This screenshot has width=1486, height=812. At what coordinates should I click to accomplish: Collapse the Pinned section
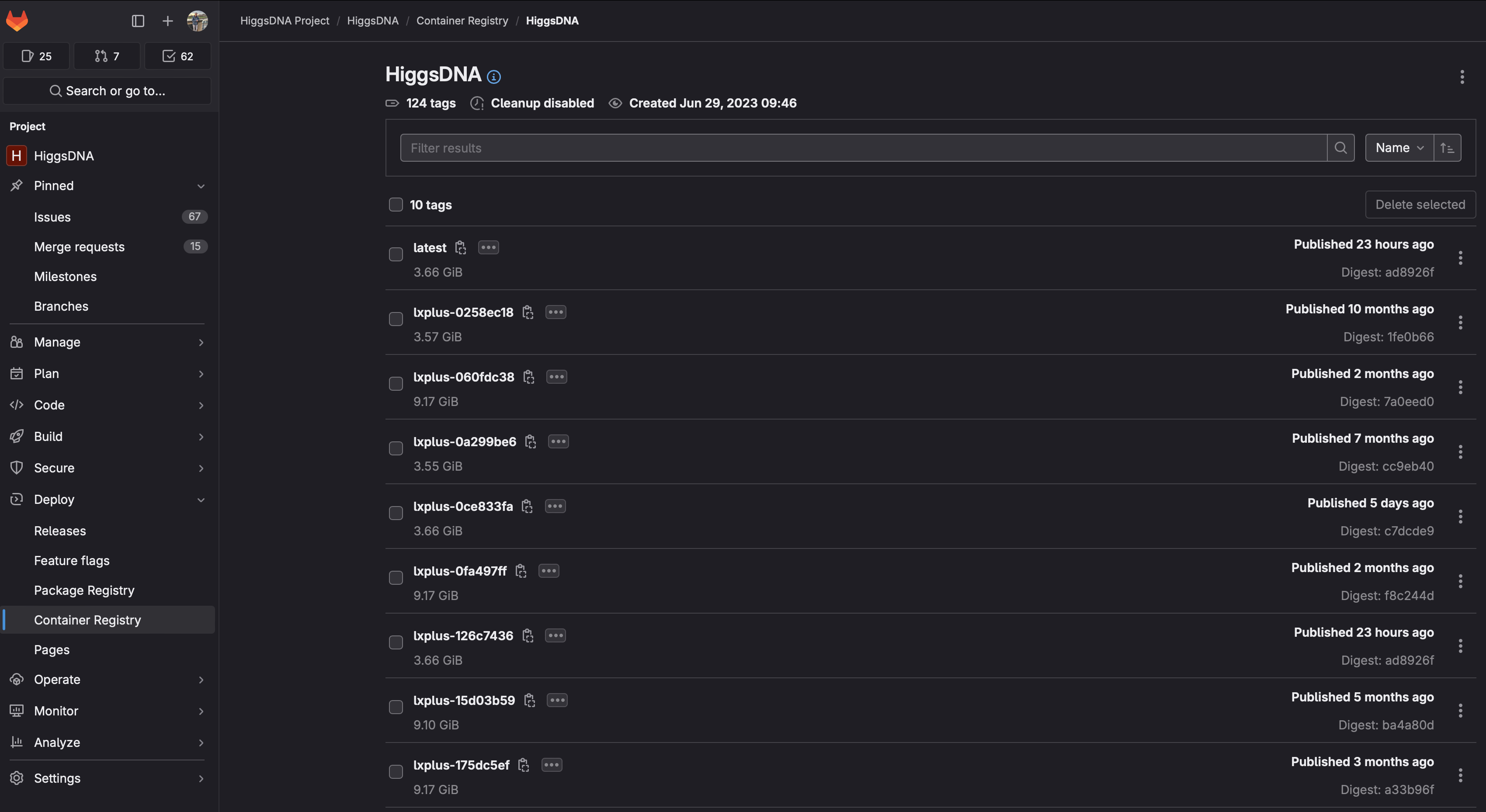(107, 186)
